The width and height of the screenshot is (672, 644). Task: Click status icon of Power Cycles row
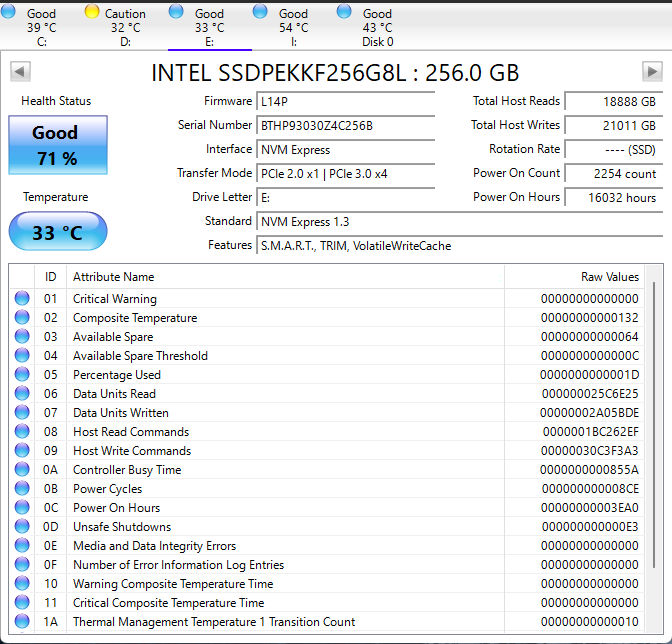coord(22,488)
